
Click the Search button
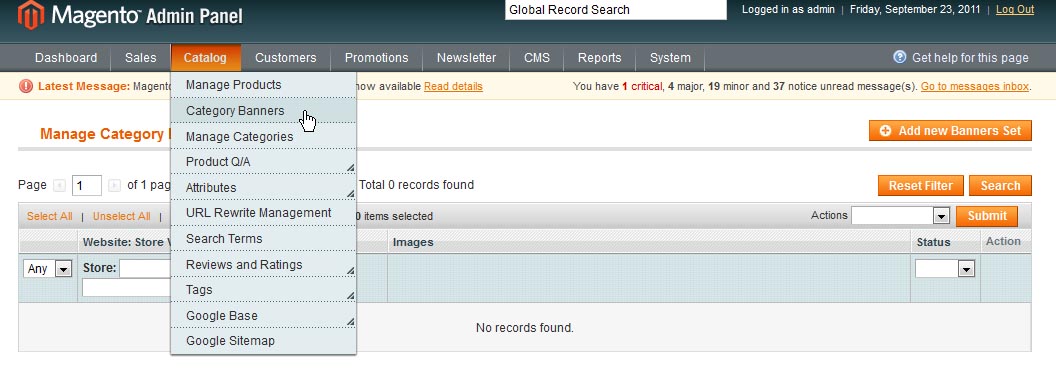point(1000,186)
